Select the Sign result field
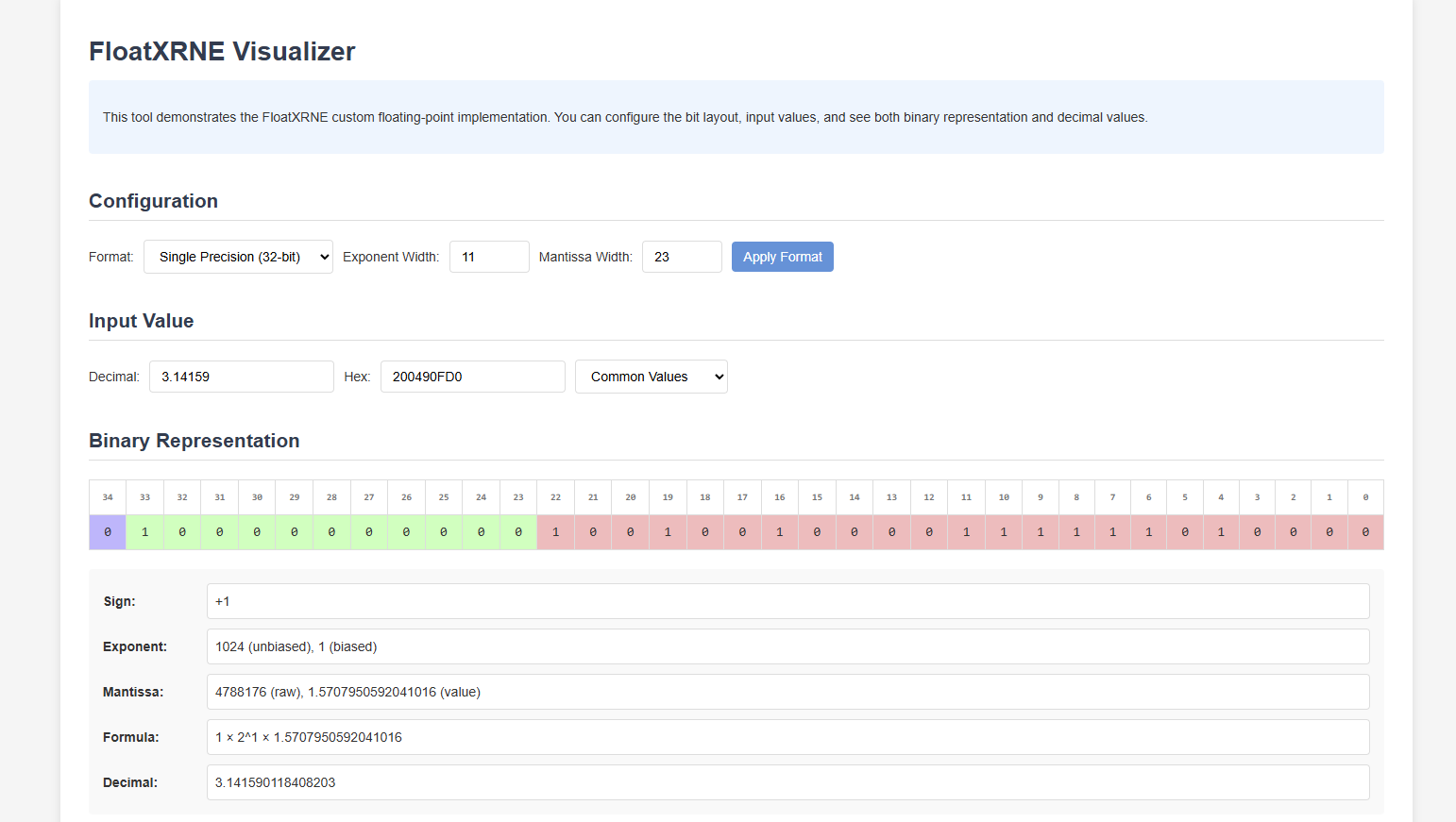 (x=787, y=601)
